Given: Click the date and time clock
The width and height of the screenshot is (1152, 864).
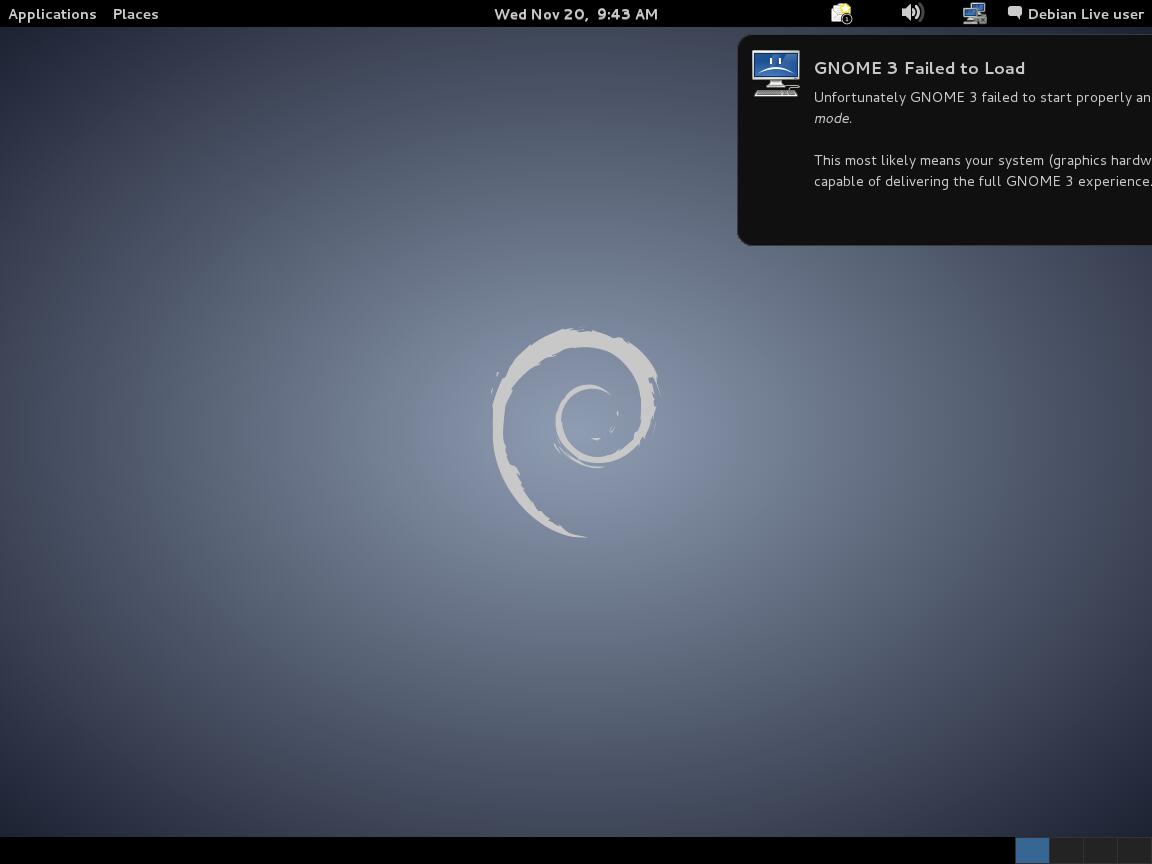Looking at the screenshot, I should pyautogui.click(x=575, y=14).
